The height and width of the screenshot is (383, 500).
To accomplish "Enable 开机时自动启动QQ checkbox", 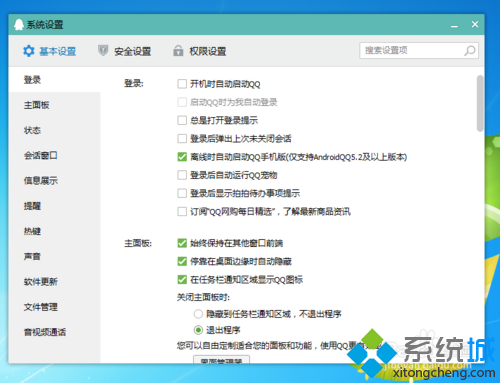I will [182, 84].
